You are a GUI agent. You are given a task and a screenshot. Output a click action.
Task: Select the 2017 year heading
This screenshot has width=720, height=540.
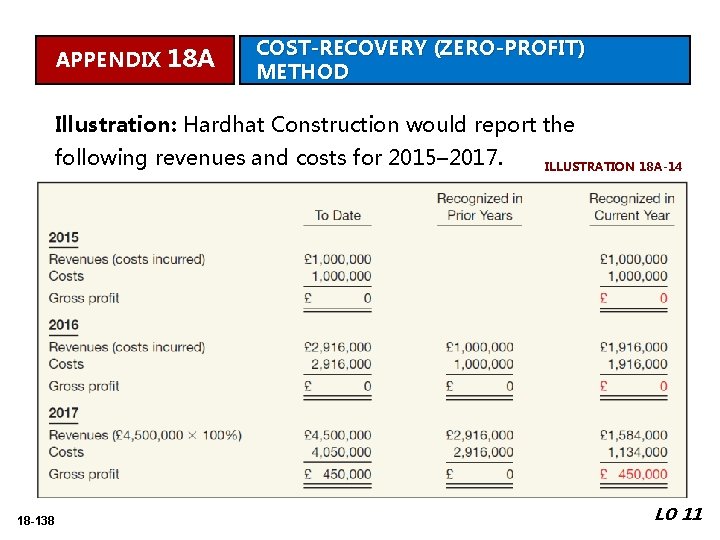point(63,413)
